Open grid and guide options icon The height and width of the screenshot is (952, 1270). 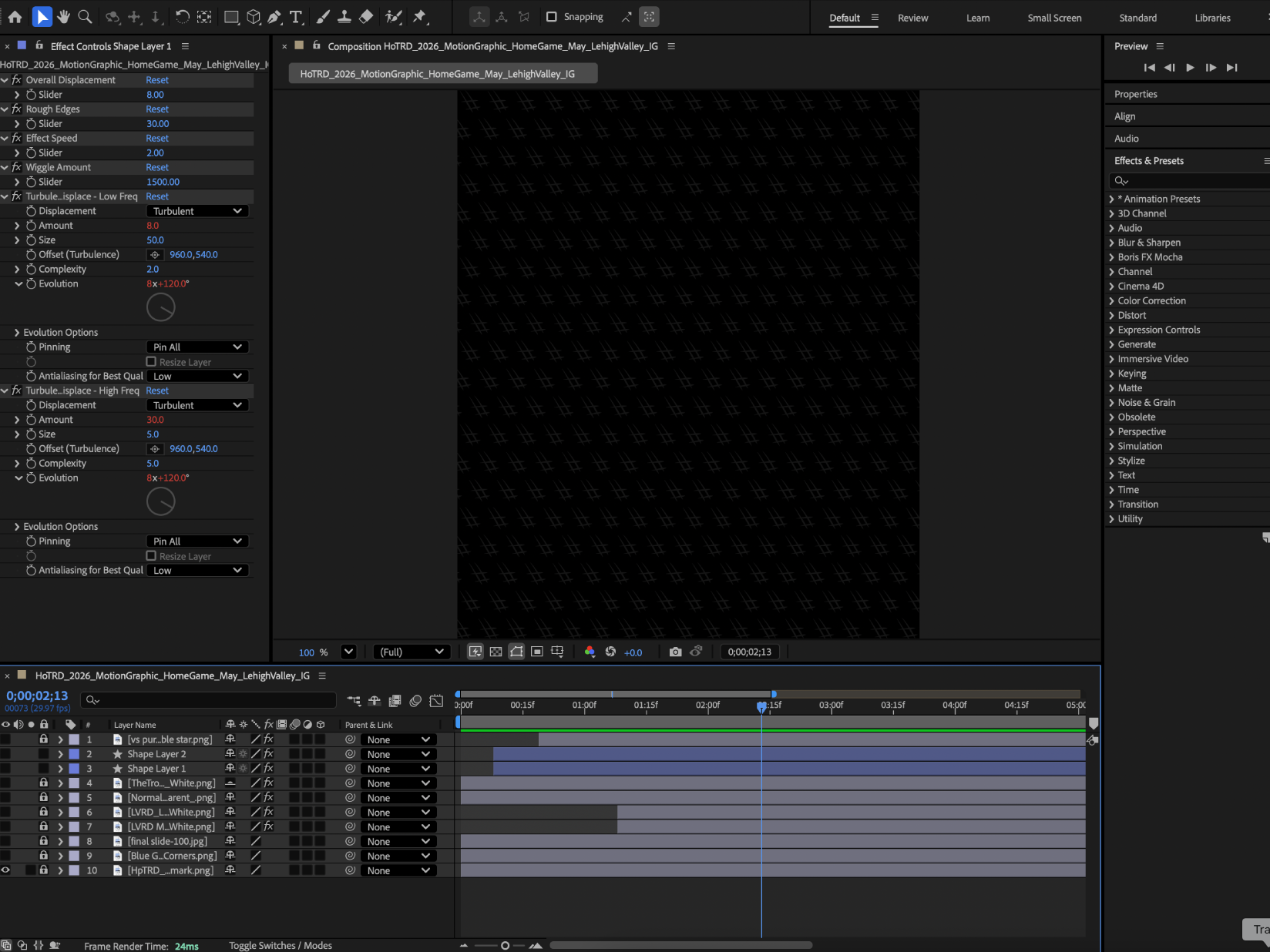pyautogui.click(x=557, y=652)
